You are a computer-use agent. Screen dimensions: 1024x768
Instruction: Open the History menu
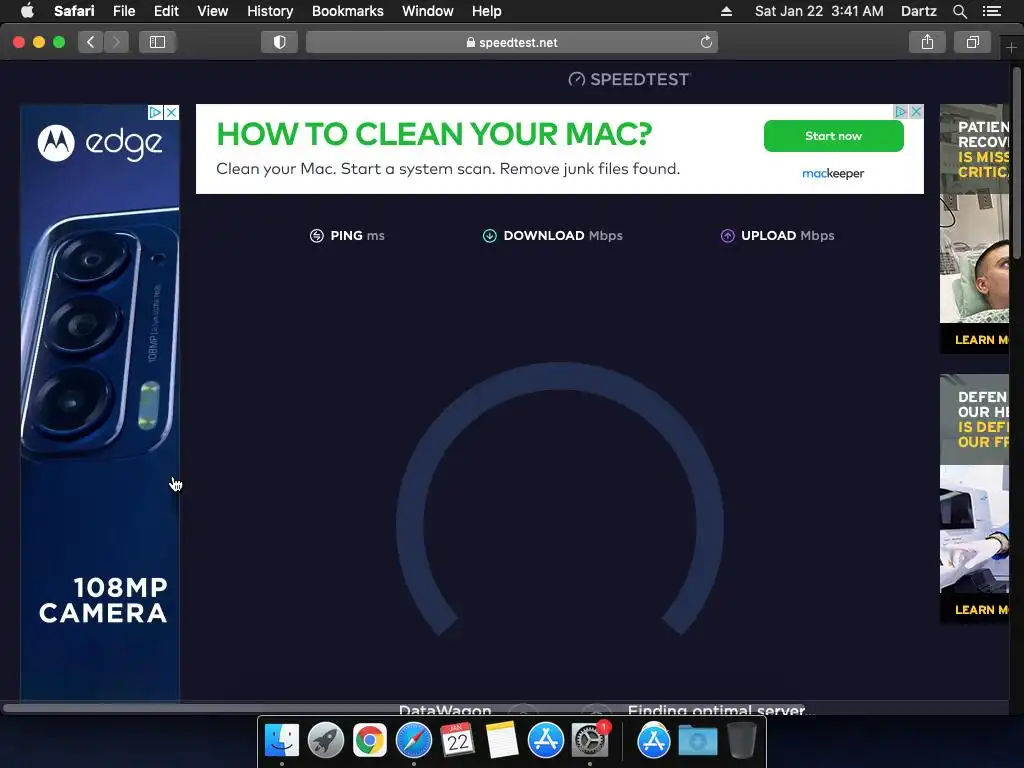coord(270,11)
